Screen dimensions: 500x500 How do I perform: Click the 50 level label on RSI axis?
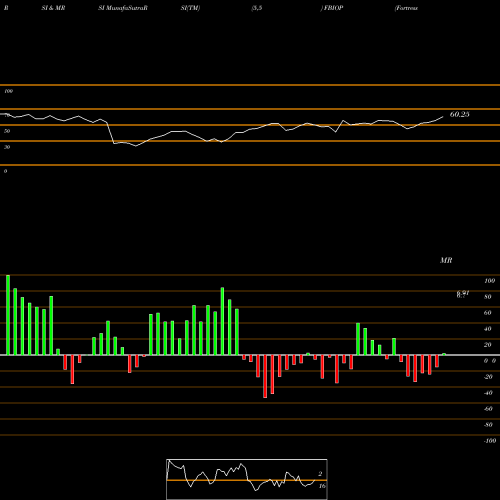[7, 131]
